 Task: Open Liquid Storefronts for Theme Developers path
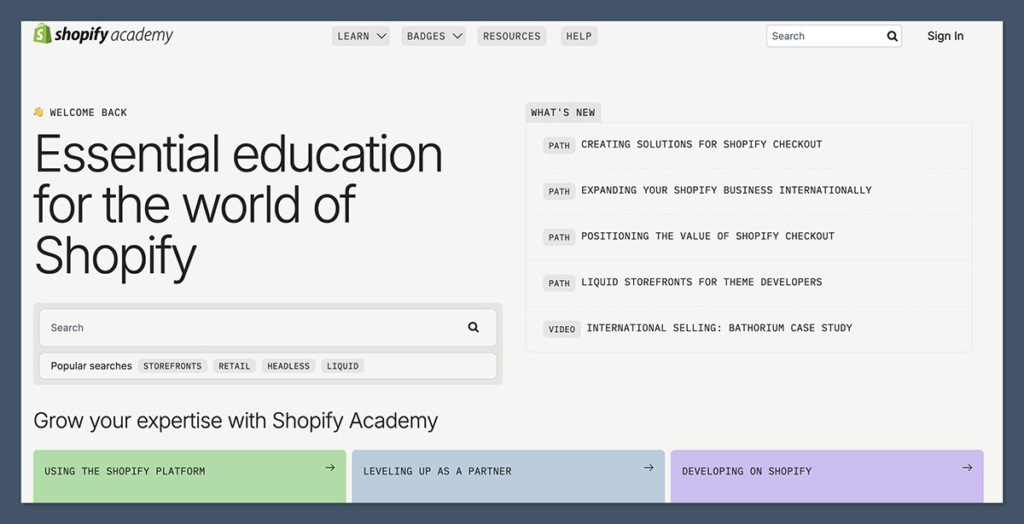[x=748, y=282]
